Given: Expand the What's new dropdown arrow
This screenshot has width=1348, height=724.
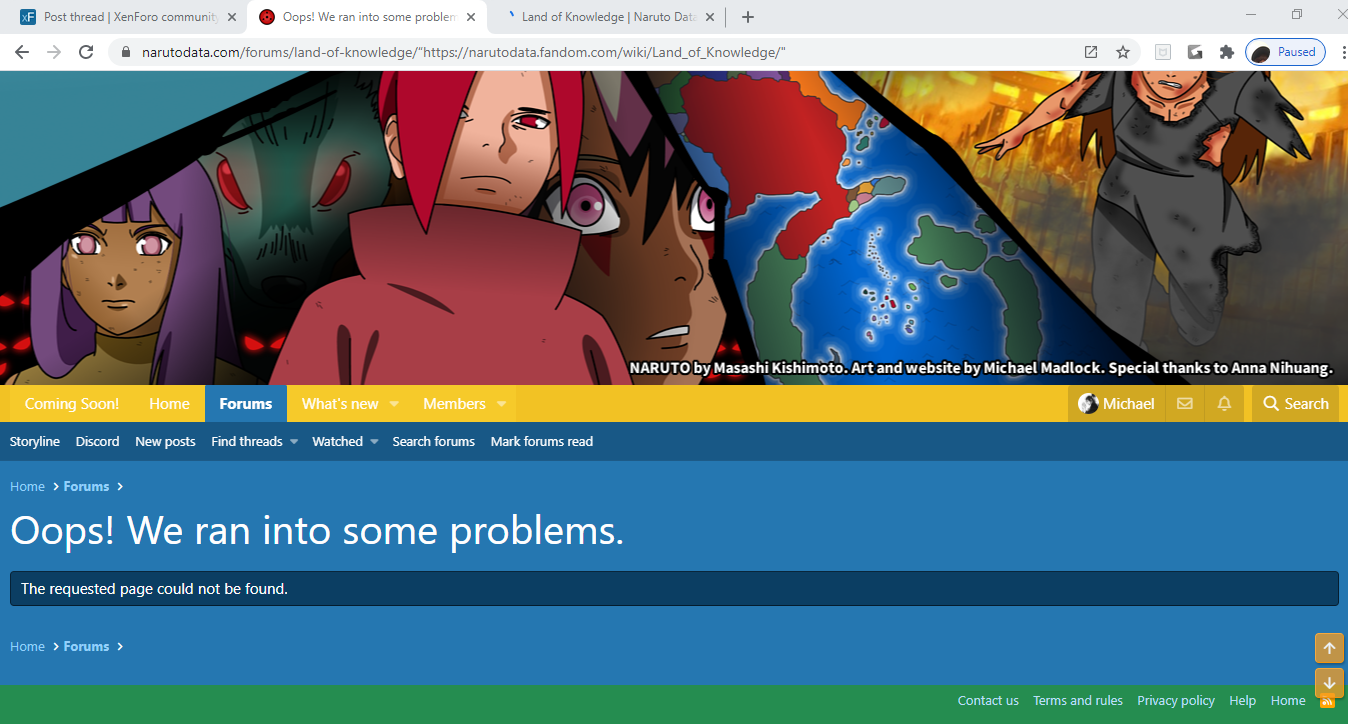Looking at the screenshot, I should pyautogui.click(x=394, y=404).
